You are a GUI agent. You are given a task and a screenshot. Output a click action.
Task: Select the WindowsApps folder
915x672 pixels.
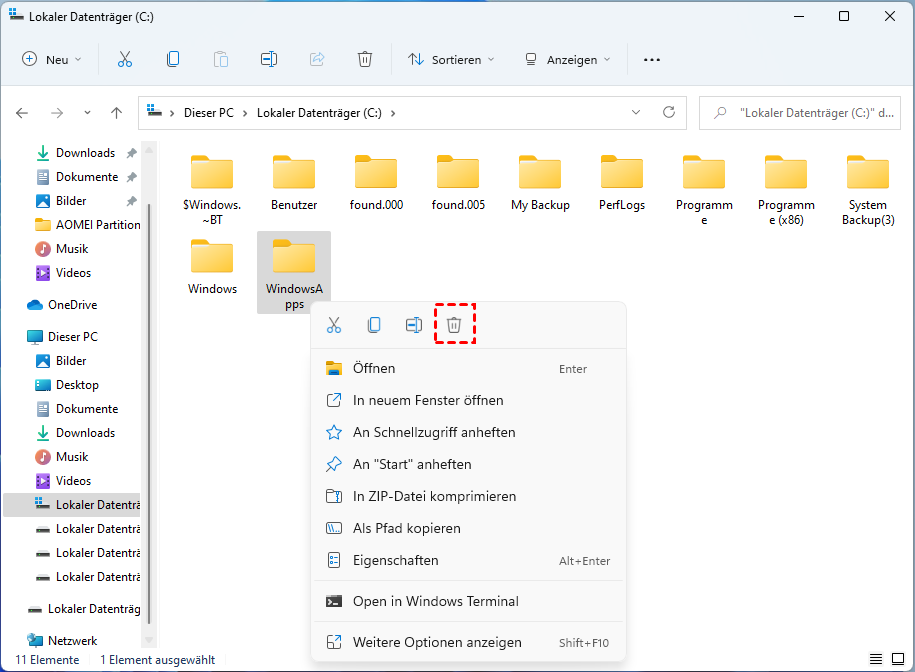pos(294,273)
